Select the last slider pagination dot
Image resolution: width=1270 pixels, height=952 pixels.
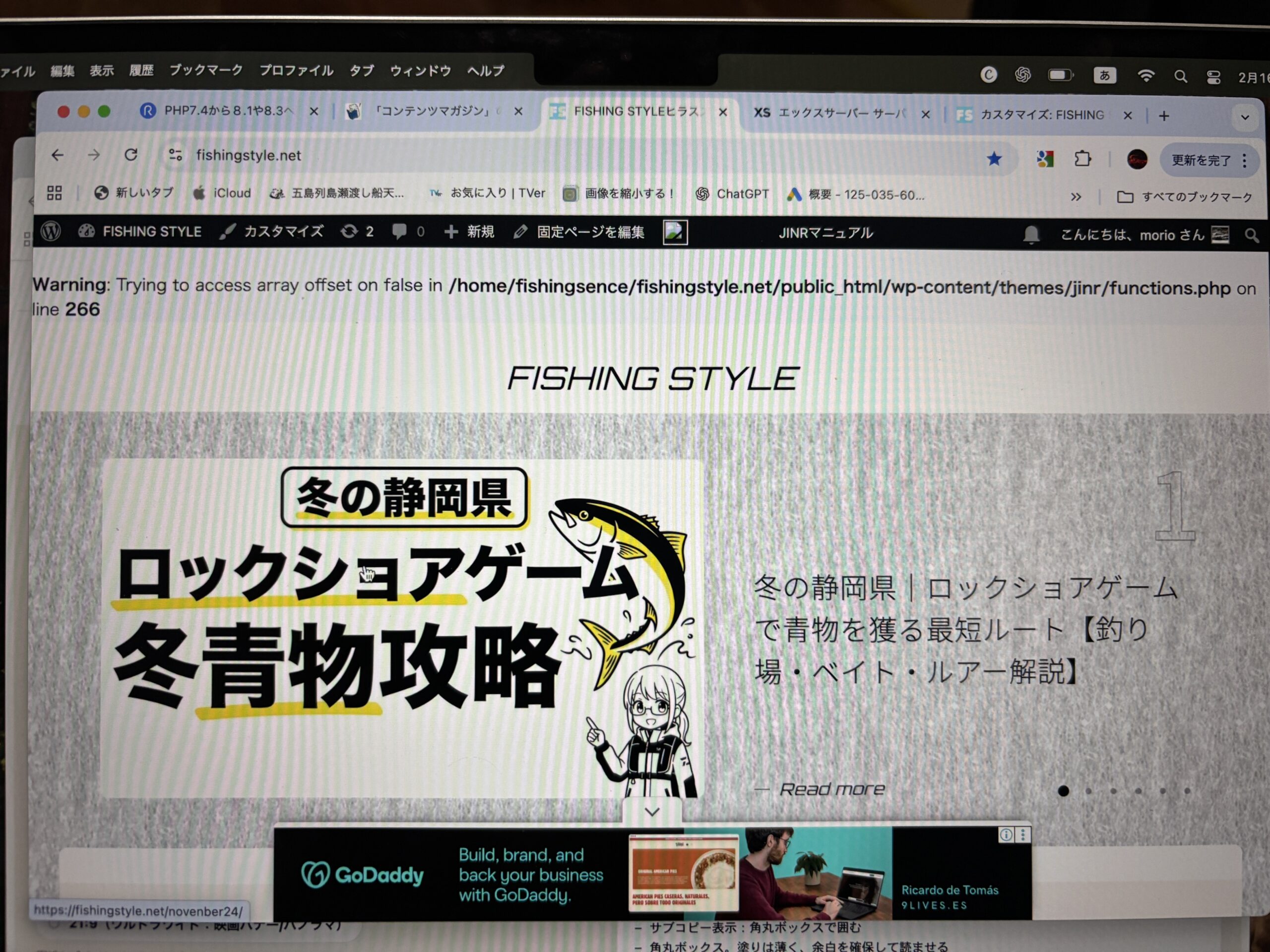pyautogui.click(x=1187, y=791)
